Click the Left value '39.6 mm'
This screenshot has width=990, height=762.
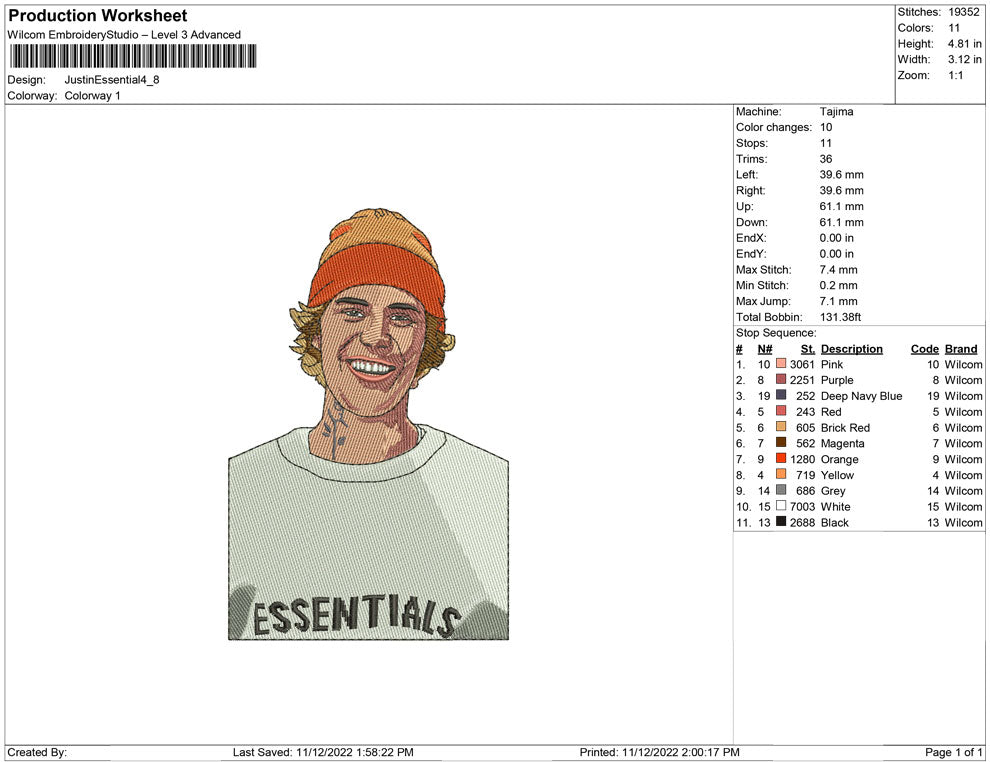(842, 175)
